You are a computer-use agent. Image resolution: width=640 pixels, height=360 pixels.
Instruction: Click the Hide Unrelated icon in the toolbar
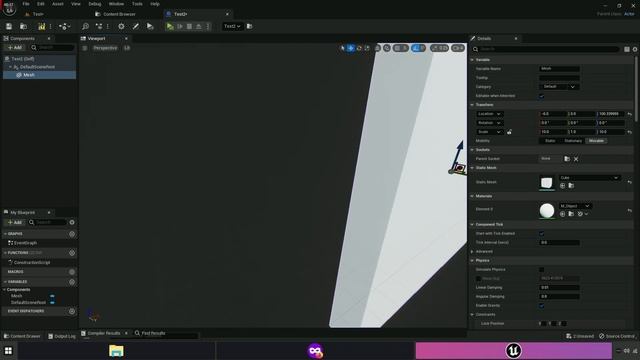tap(99, 26)
